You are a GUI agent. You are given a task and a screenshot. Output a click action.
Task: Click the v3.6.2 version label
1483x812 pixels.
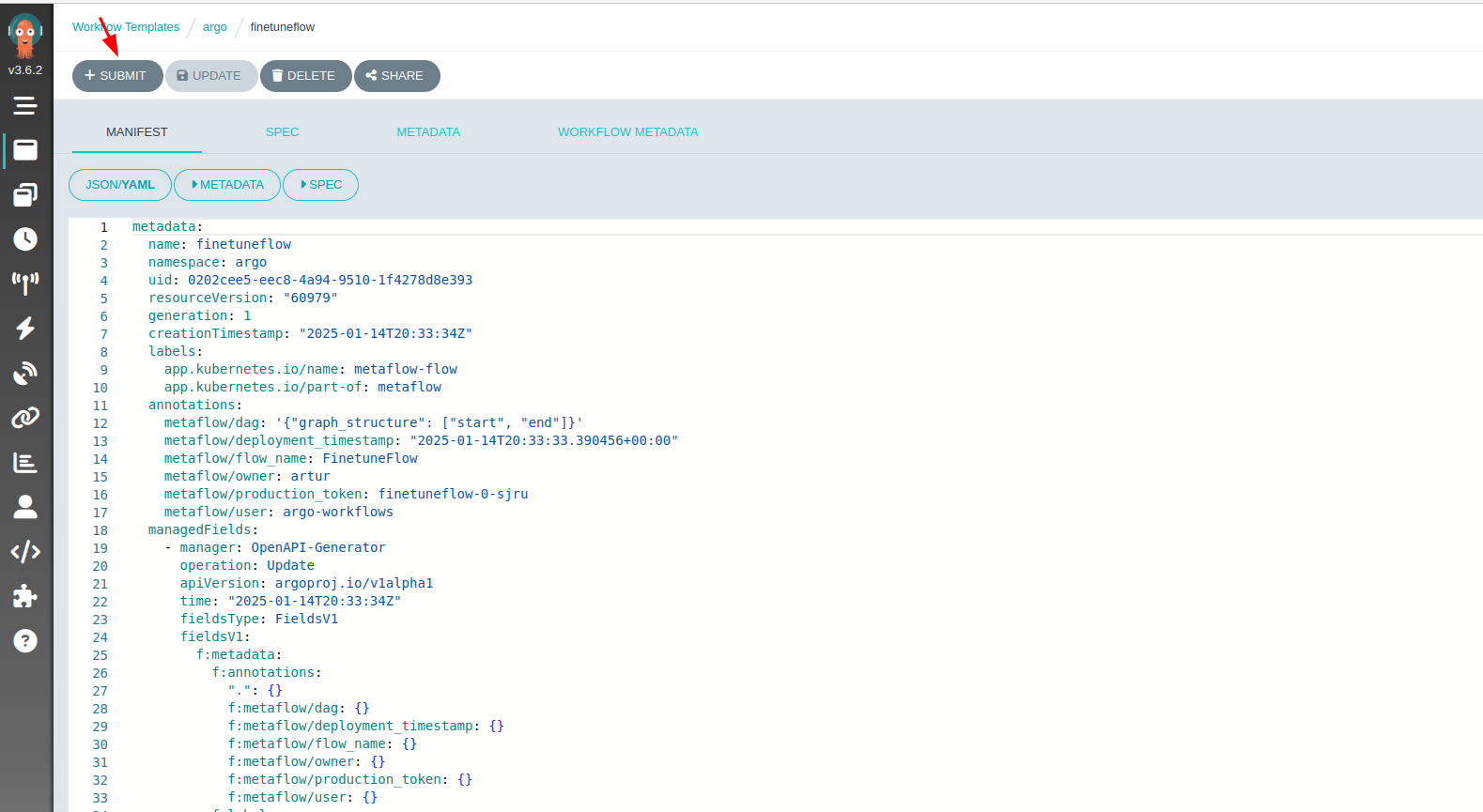[25, 70]
